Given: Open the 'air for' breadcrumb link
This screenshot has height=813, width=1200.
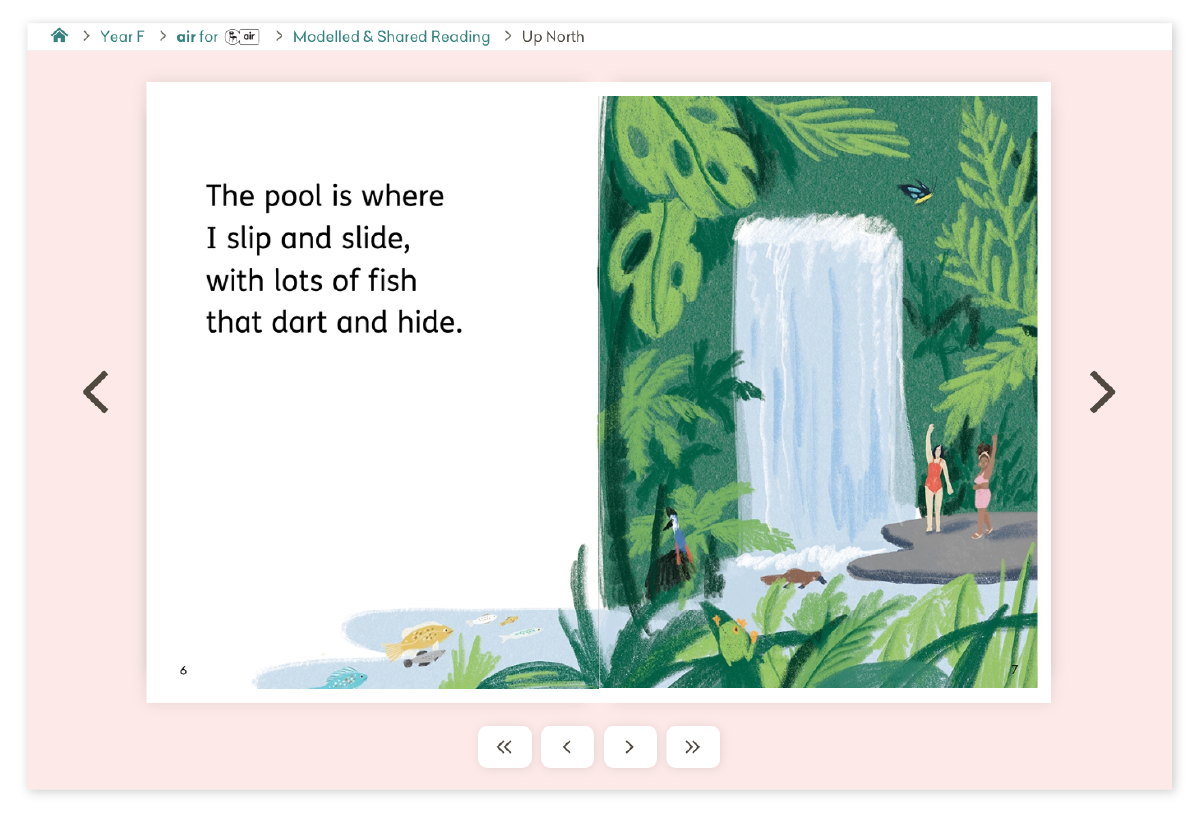Looking at the screenshot, I should pos(197,37).
